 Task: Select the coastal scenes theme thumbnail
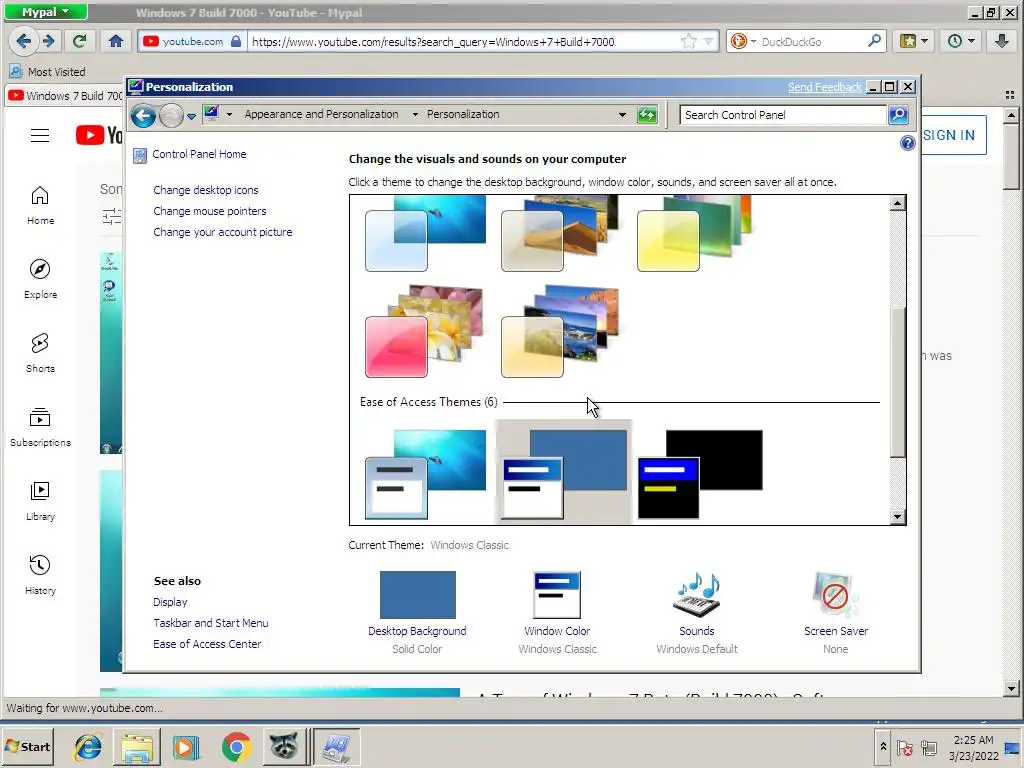tap(560, 330)
